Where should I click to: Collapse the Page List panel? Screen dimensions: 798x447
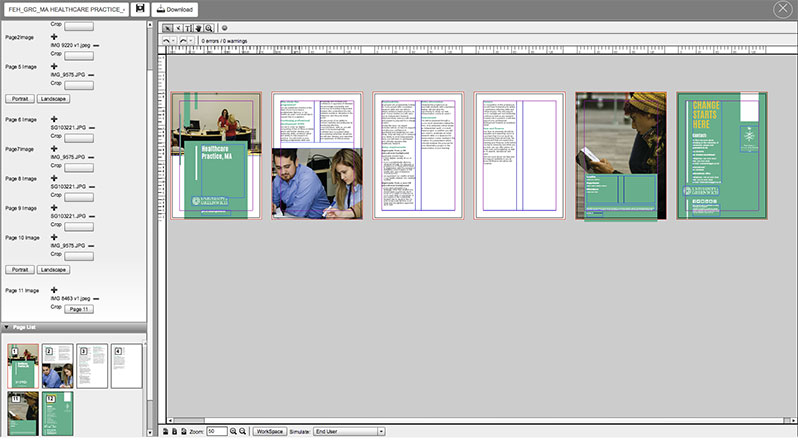(7, 327)
